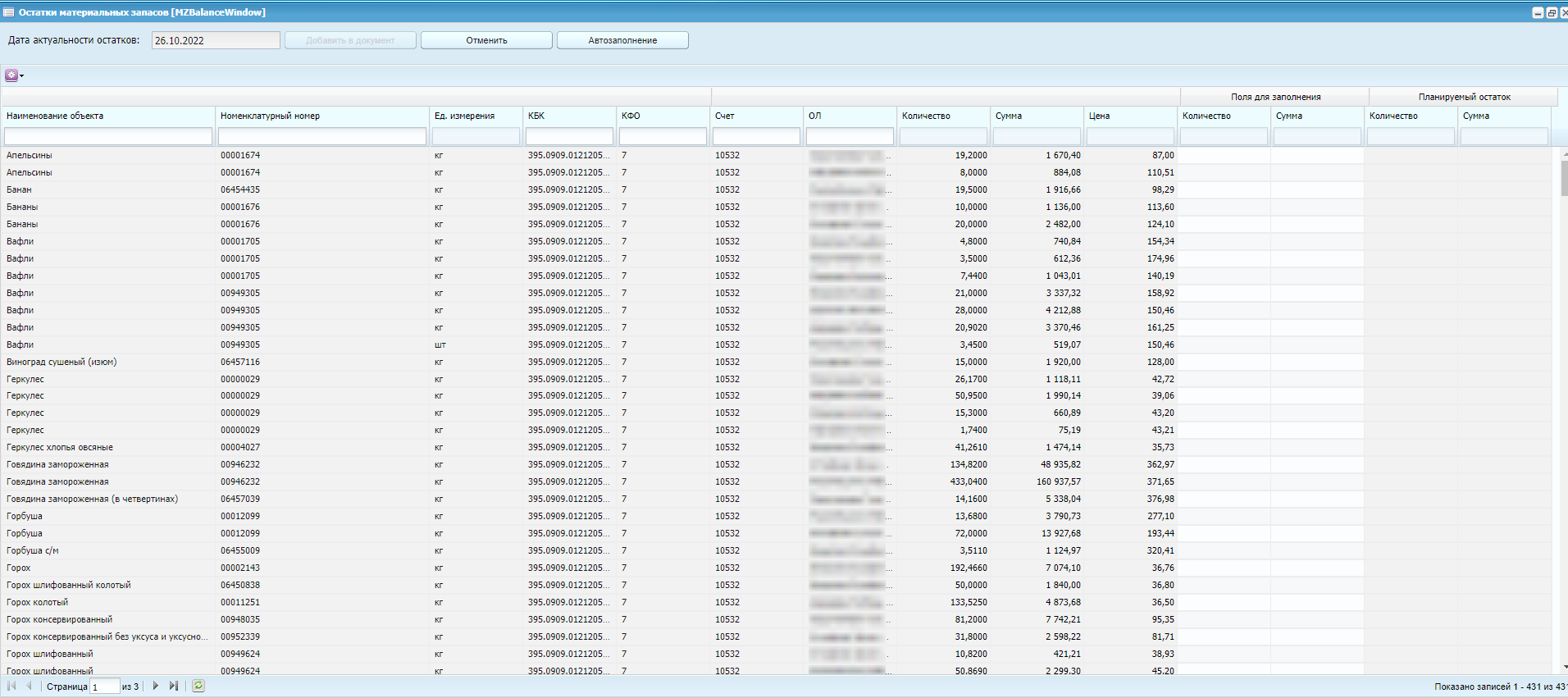Click Планируемый остаток group header
This screenshot has width=1568, height=698.
[x=1464, y=97]
